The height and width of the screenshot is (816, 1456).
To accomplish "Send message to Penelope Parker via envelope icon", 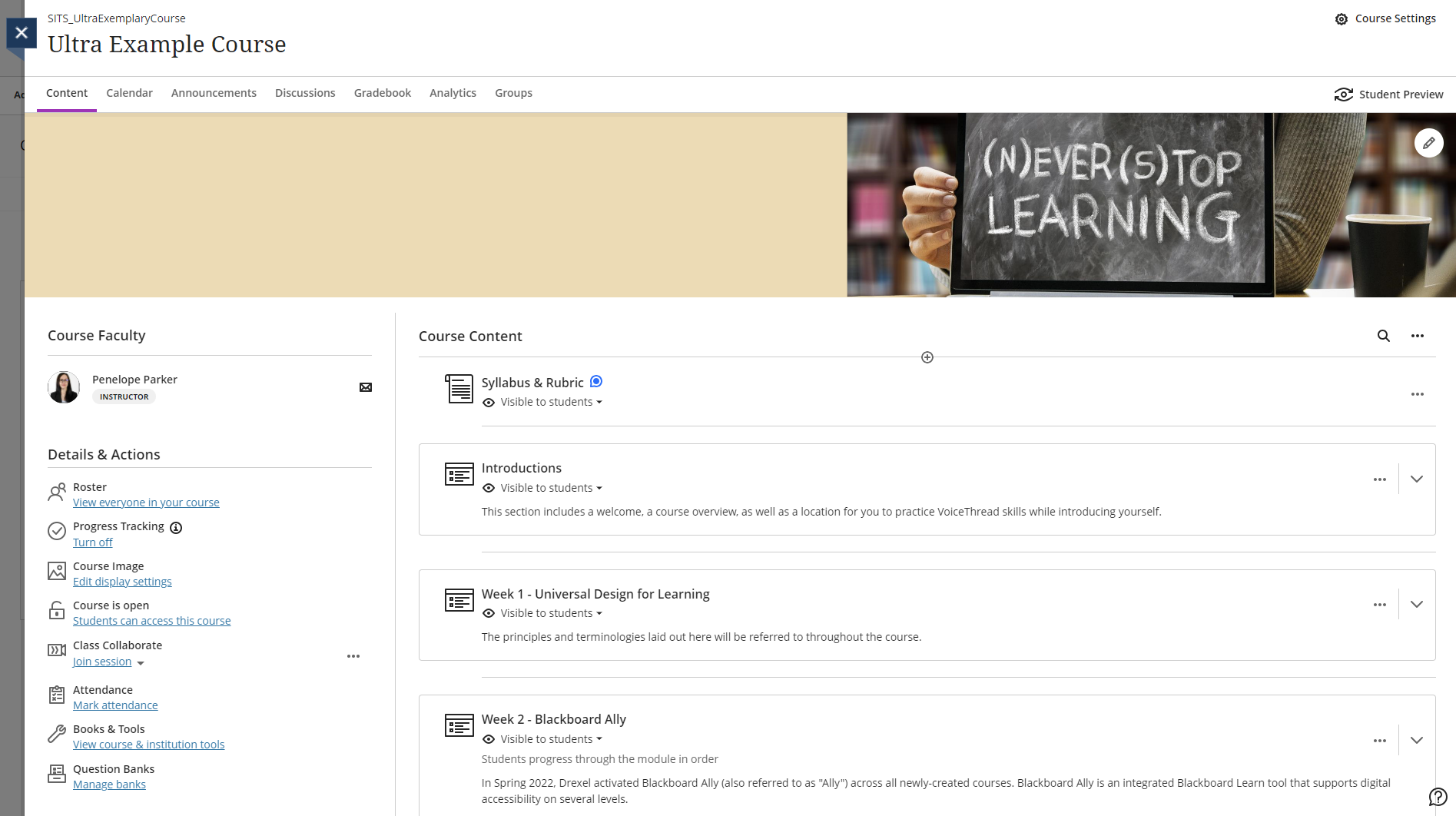I will pos(366,387).
